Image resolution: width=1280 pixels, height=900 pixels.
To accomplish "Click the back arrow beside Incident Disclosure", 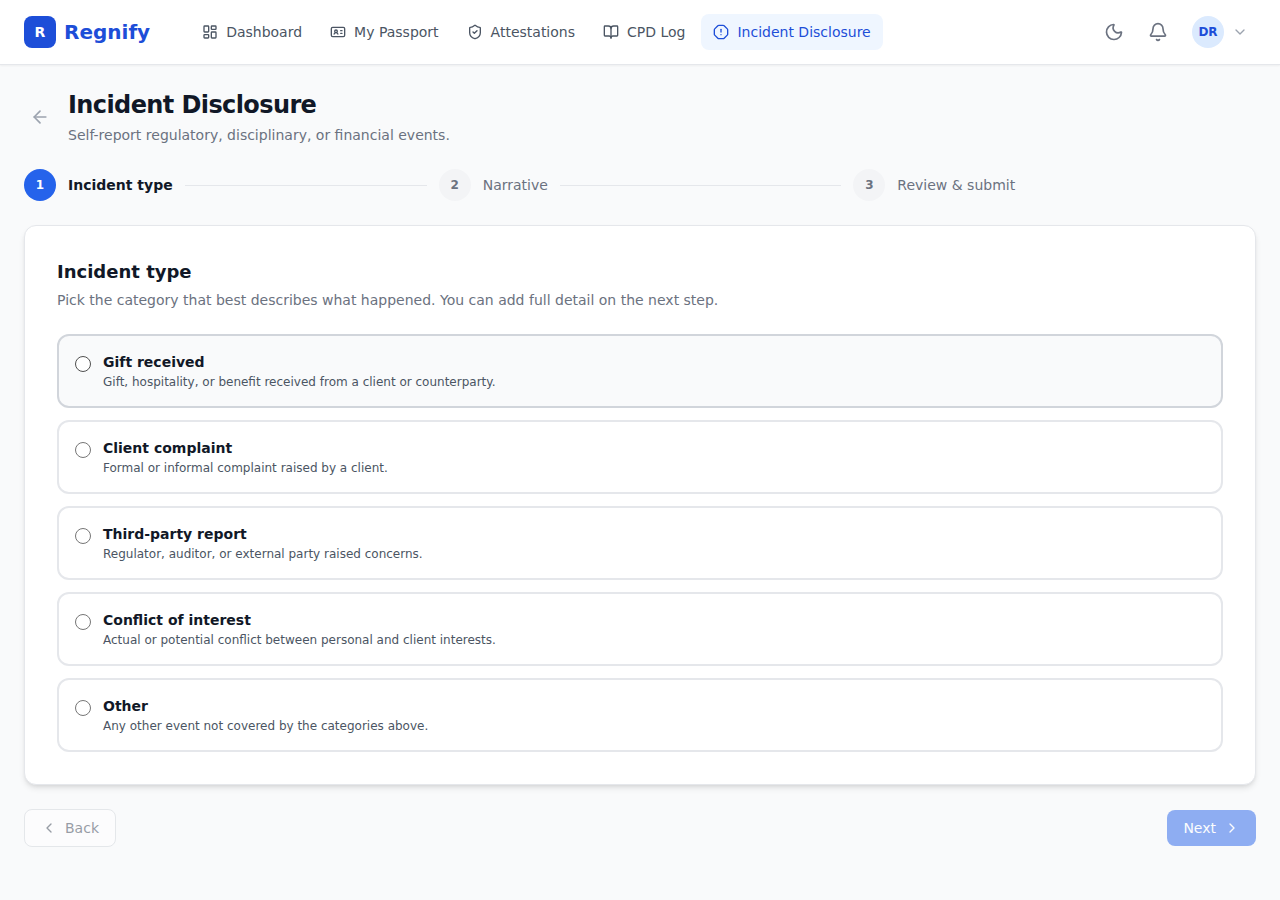I will coord(40,117).
